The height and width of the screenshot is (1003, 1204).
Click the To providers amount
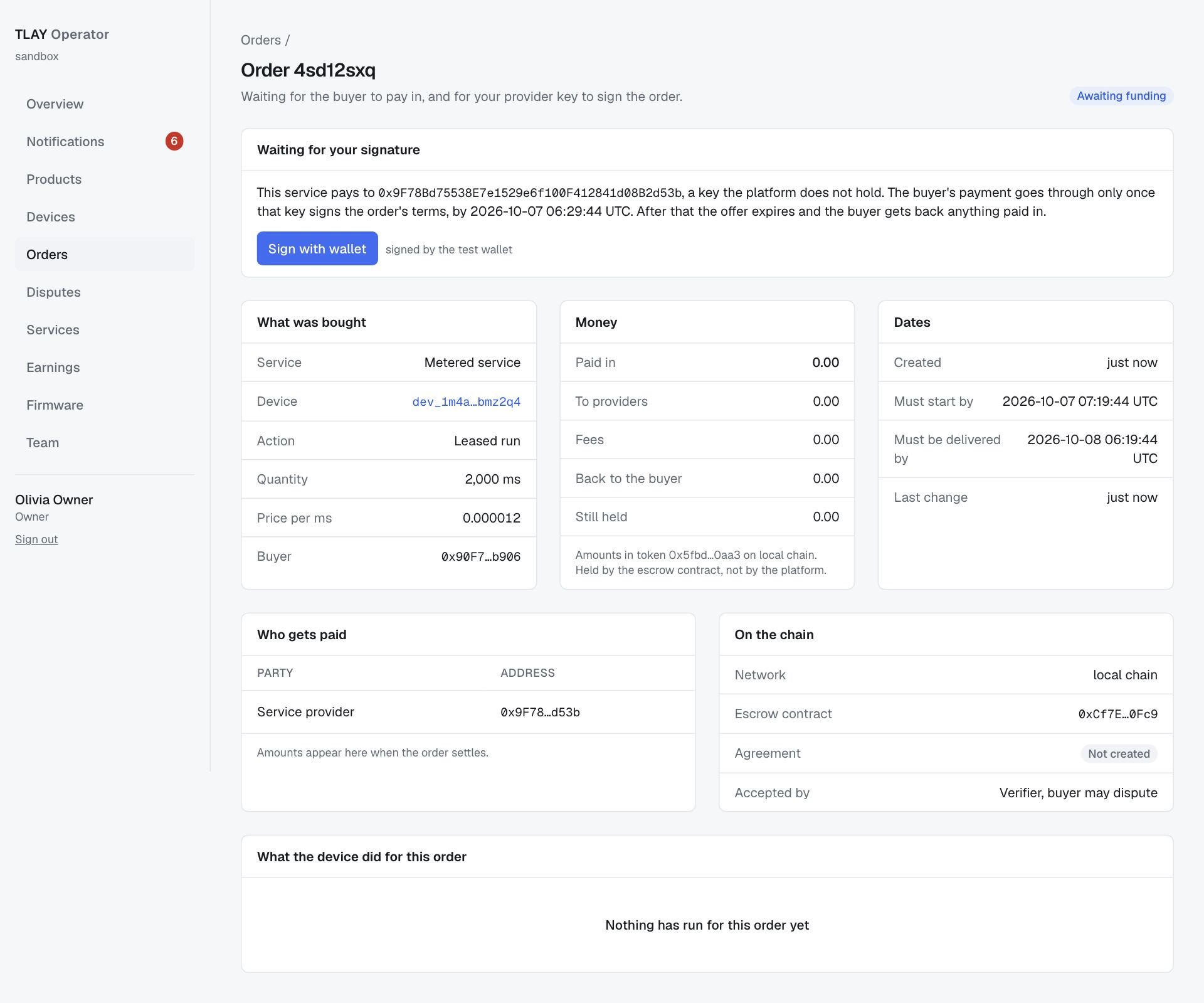[825, 401]
